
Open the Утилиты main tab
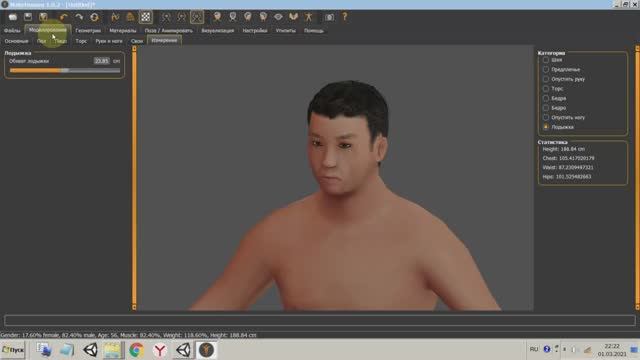pos(286,31)
